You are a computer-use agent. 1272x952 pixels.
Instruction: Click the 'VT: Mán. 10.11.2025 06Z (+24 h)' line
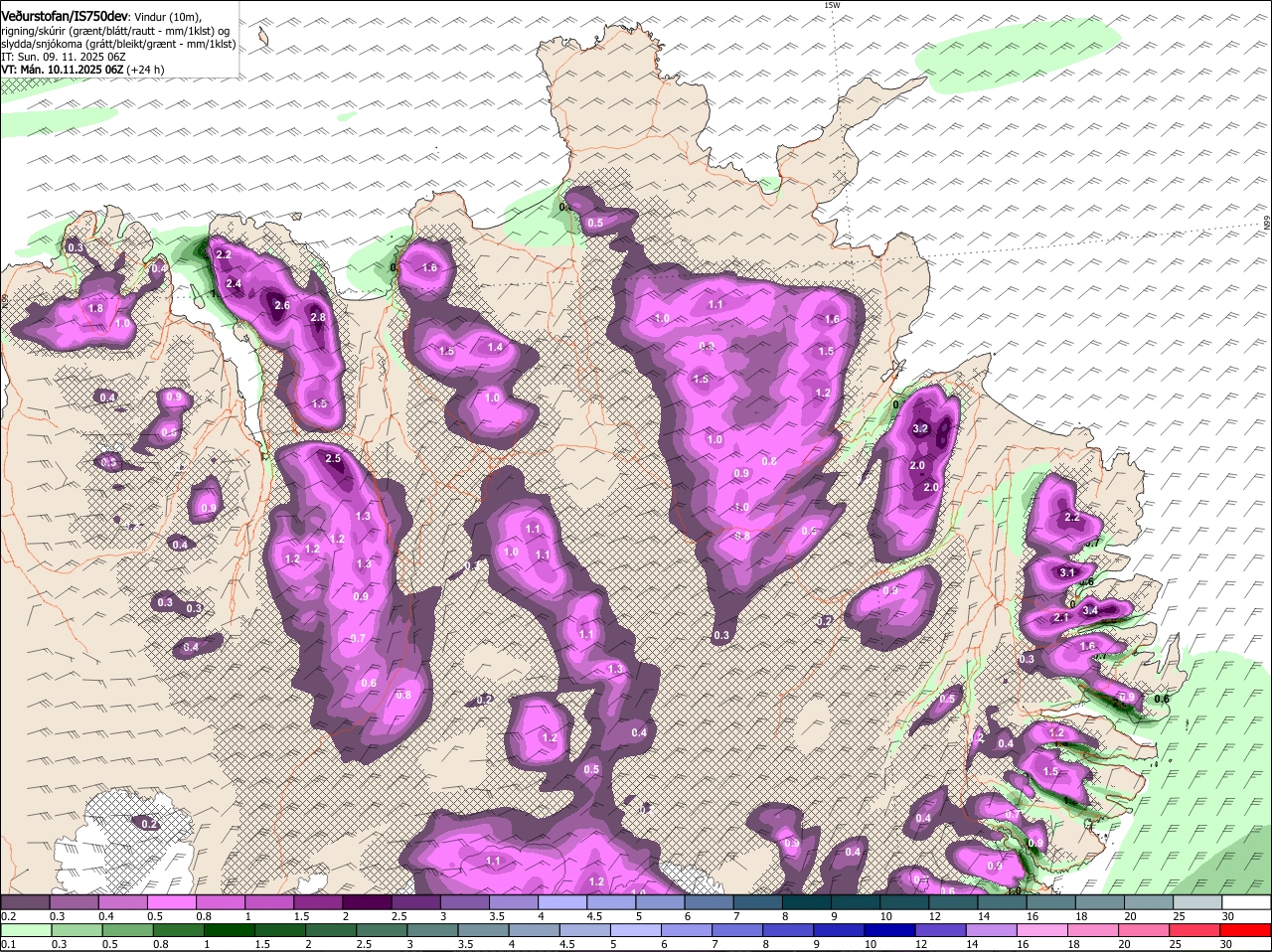[83, 70]
